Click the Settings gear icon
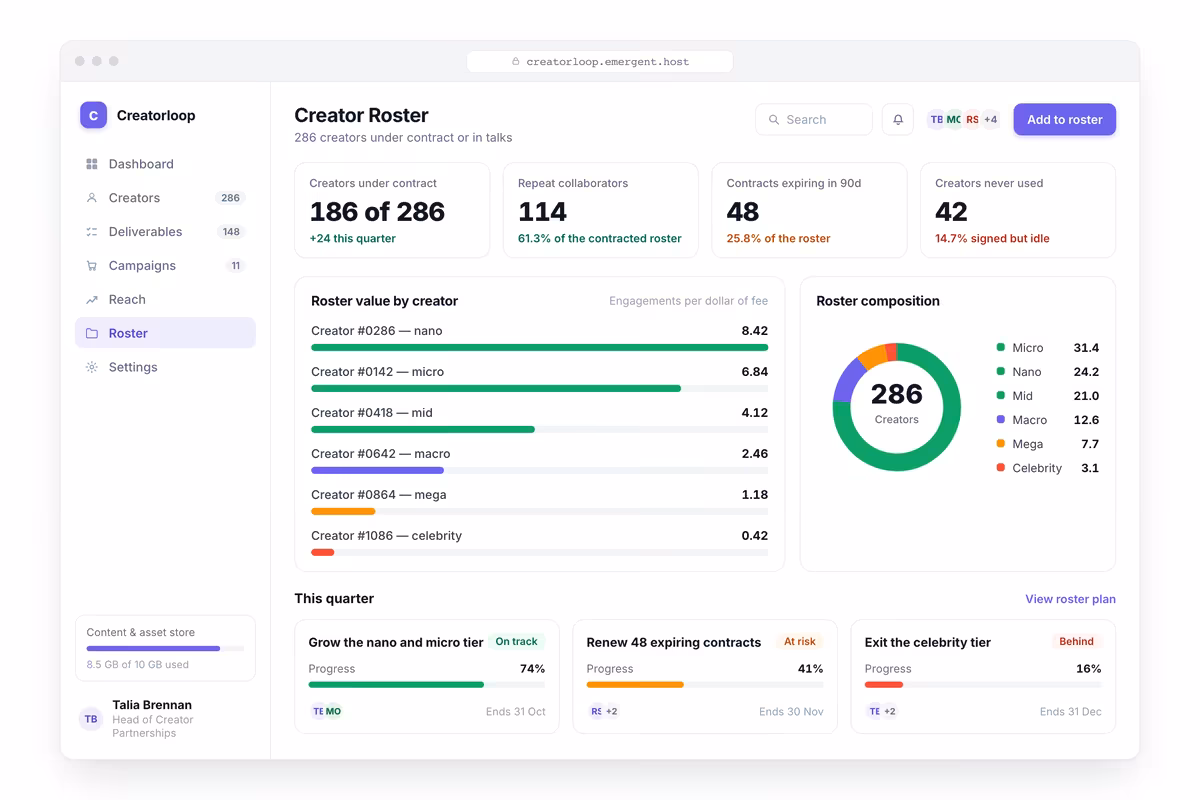This screenshot has height=800, width=1200. 92,368
